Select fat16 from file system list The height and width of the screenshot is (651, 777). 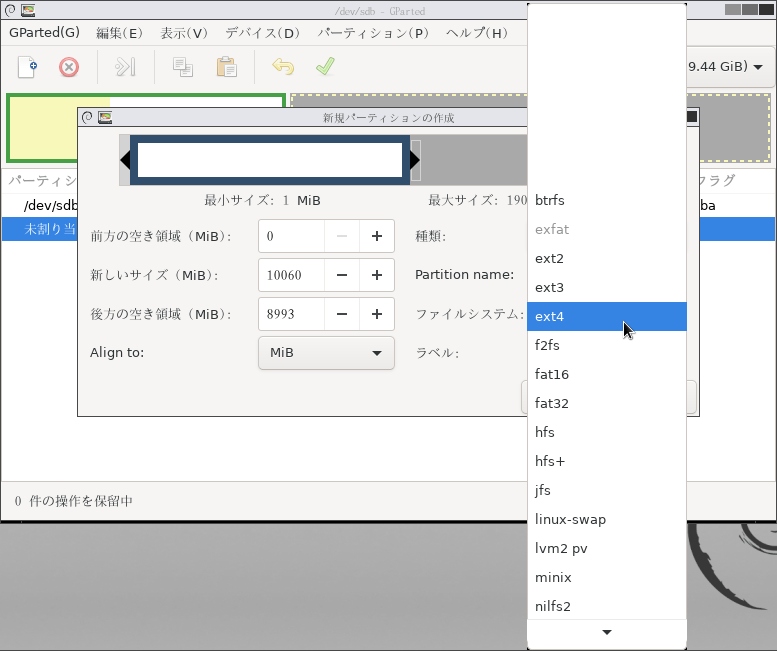[607, 374]
